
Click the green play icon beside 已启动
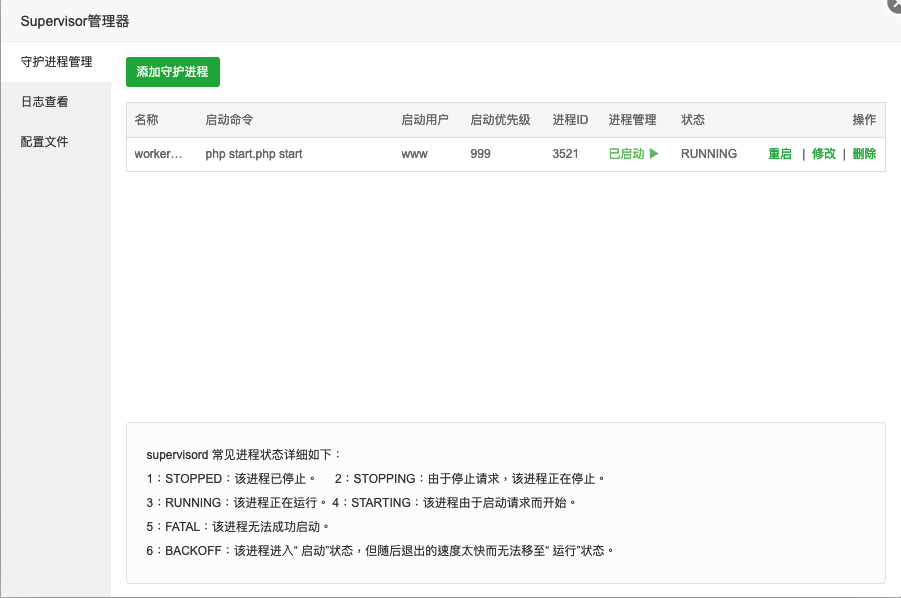[x=654, y=154]
